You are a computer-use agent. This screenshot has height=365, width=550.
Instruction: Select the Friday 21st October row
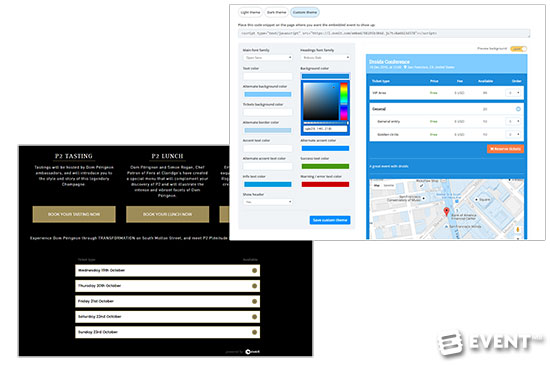click(167, 302)
